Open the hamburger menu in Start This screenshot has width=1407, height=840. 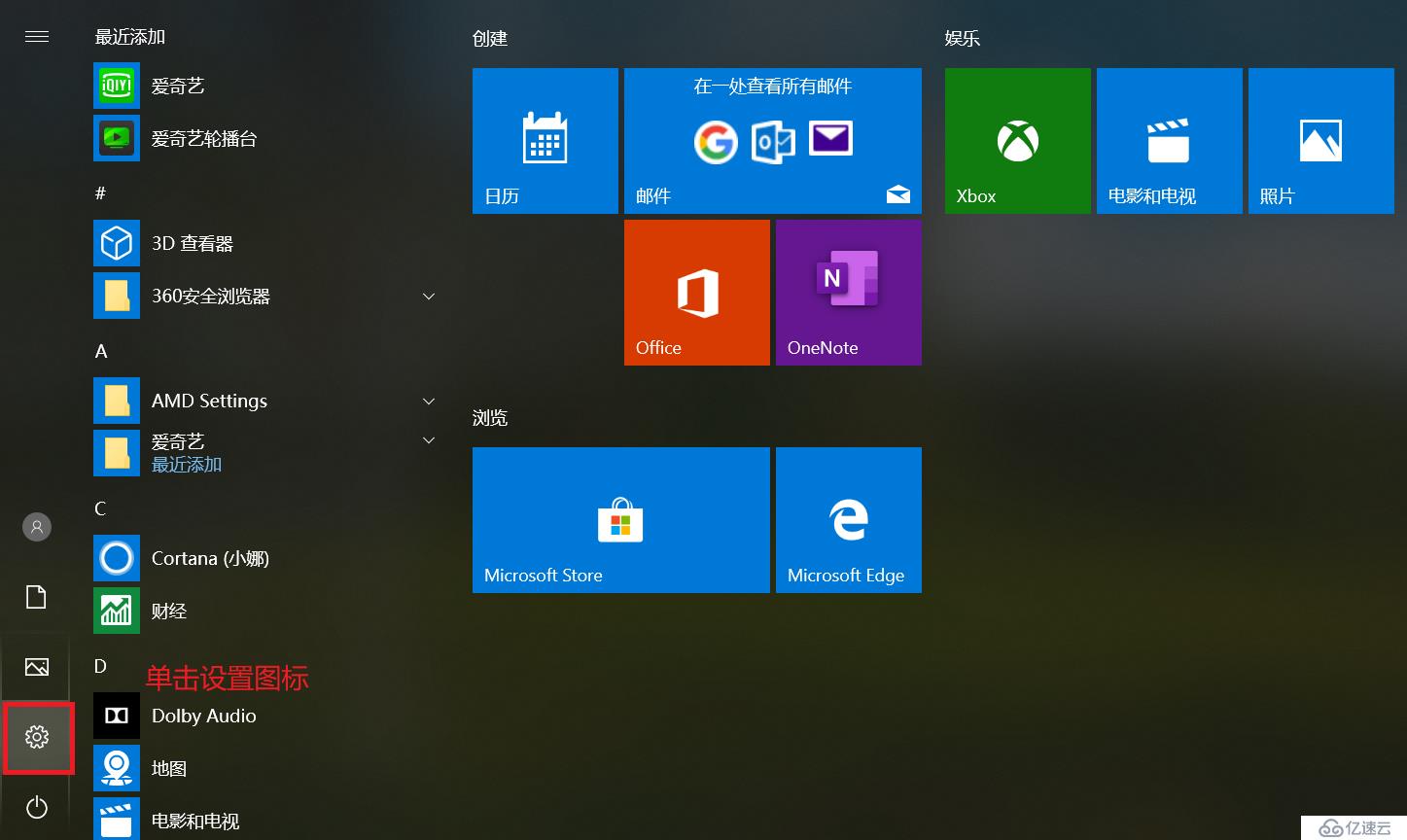[37, 37]
